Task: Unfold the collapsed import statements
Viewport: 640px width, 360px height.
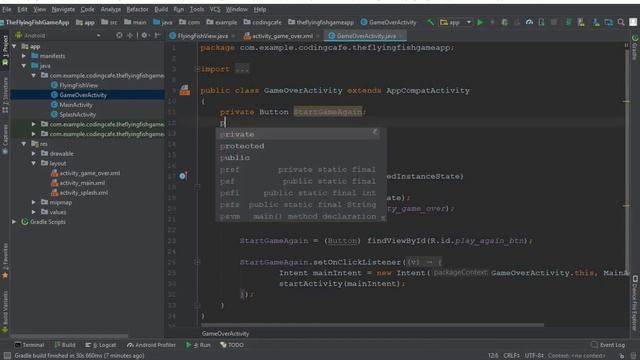Action: click(x=198, y=69)
